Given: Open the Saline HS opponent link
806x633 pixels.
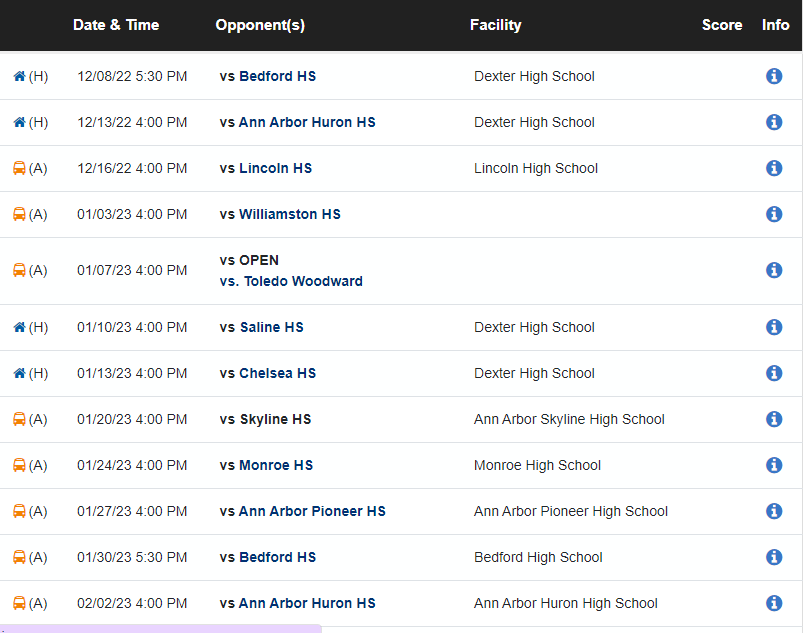Looking at the screenshot, I should pyautogui.click(x=271, y=327).
